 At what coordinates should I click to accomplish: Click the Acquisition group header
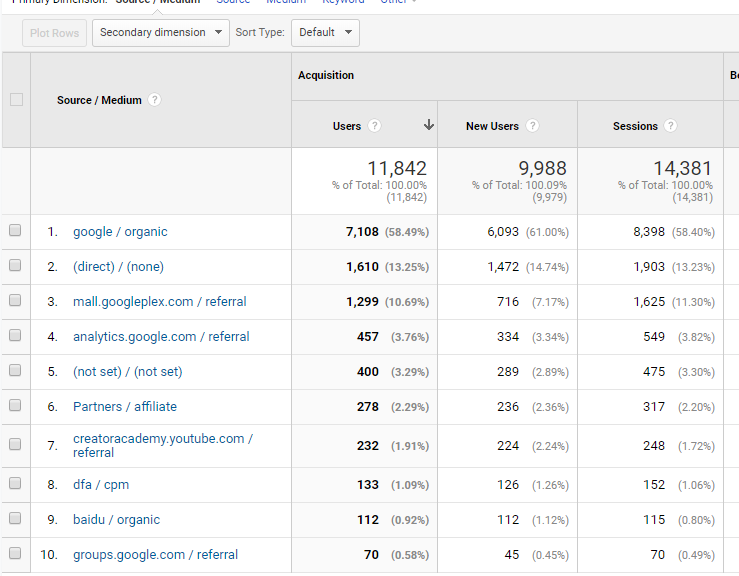point(326,75)
